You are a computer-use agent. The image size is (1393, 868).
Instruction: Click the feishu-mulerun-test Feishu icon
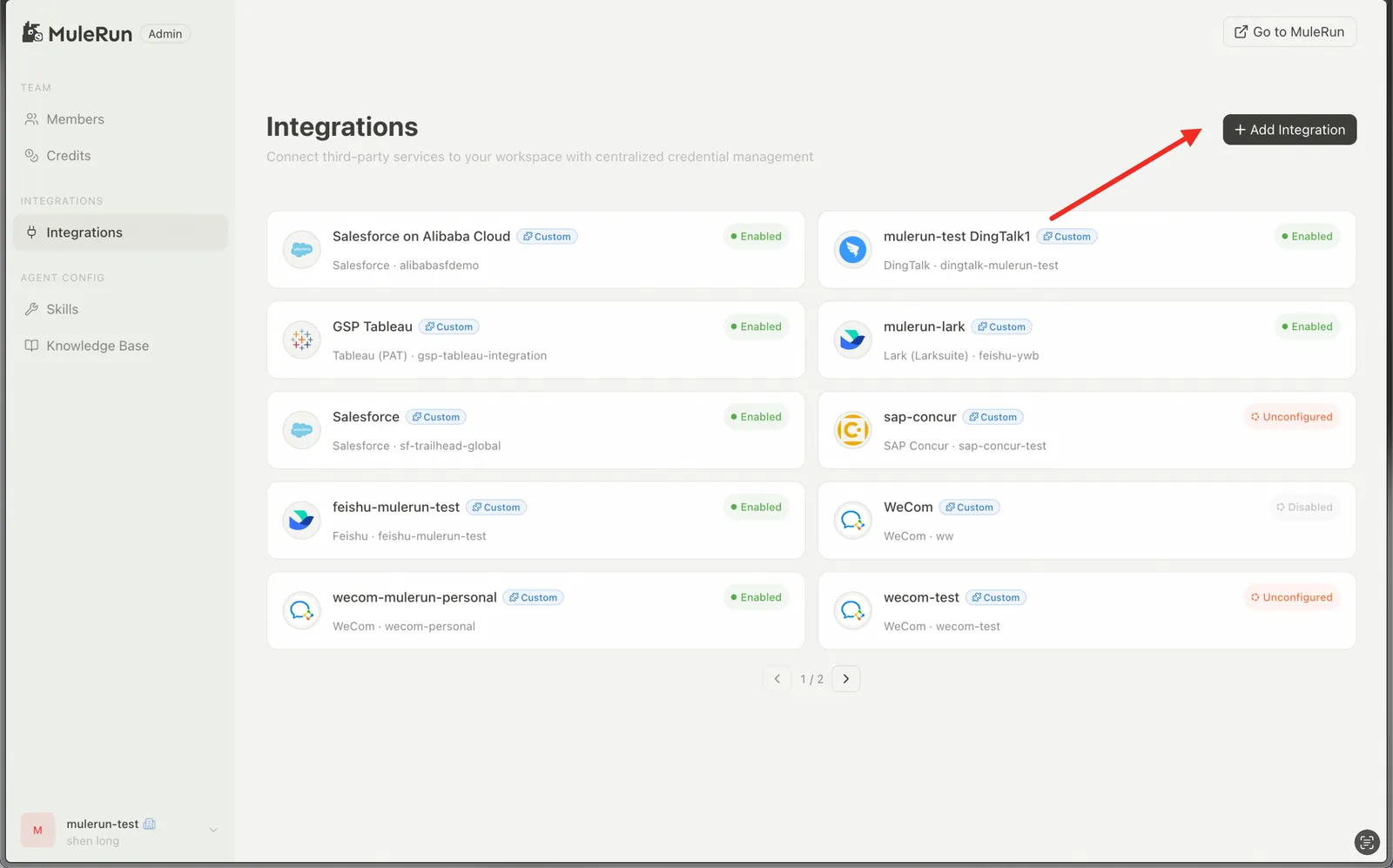point(302,521)
